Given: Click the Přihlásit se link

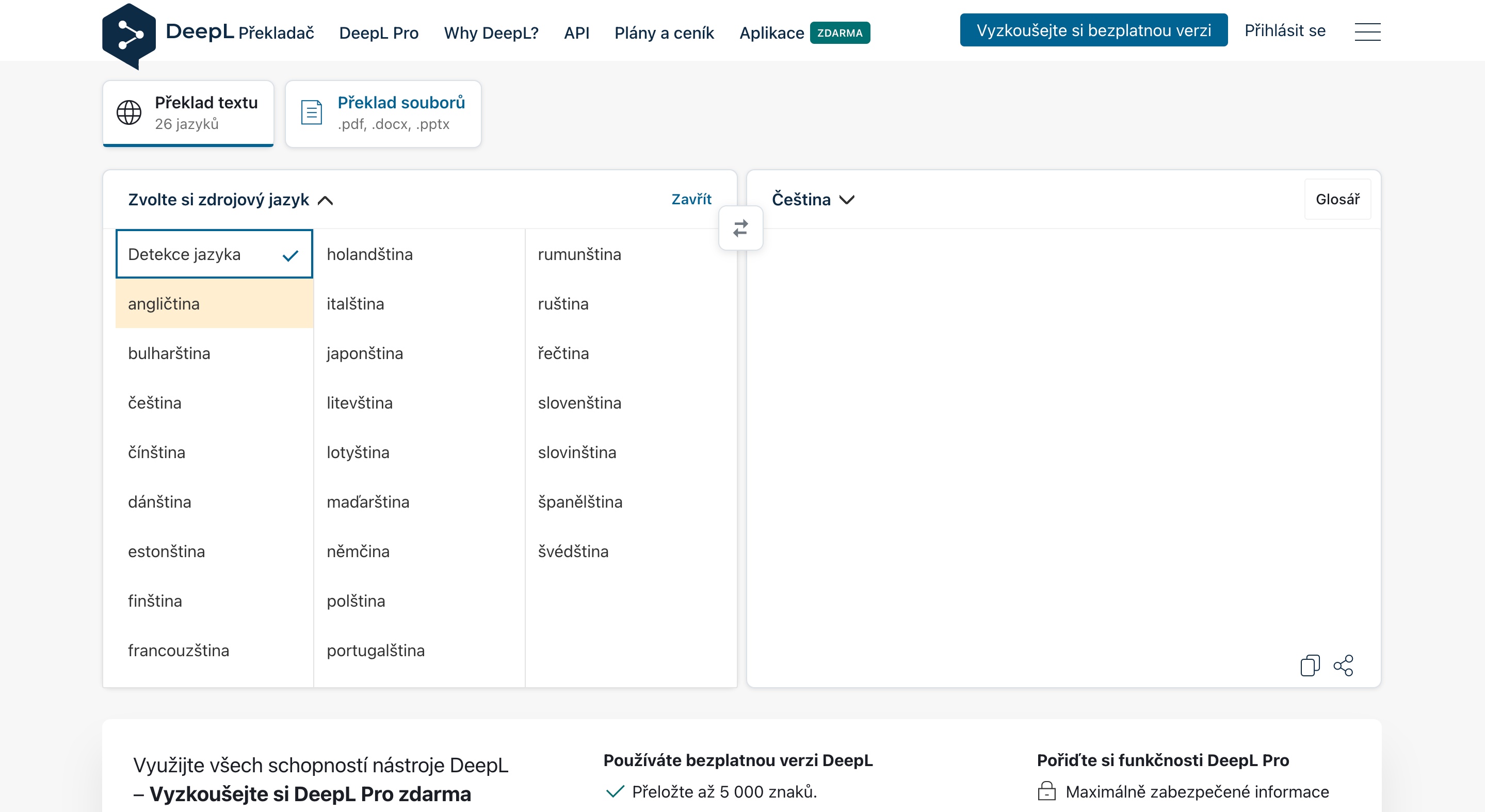Looking at the screenshot, I should tap(1284, 30).
